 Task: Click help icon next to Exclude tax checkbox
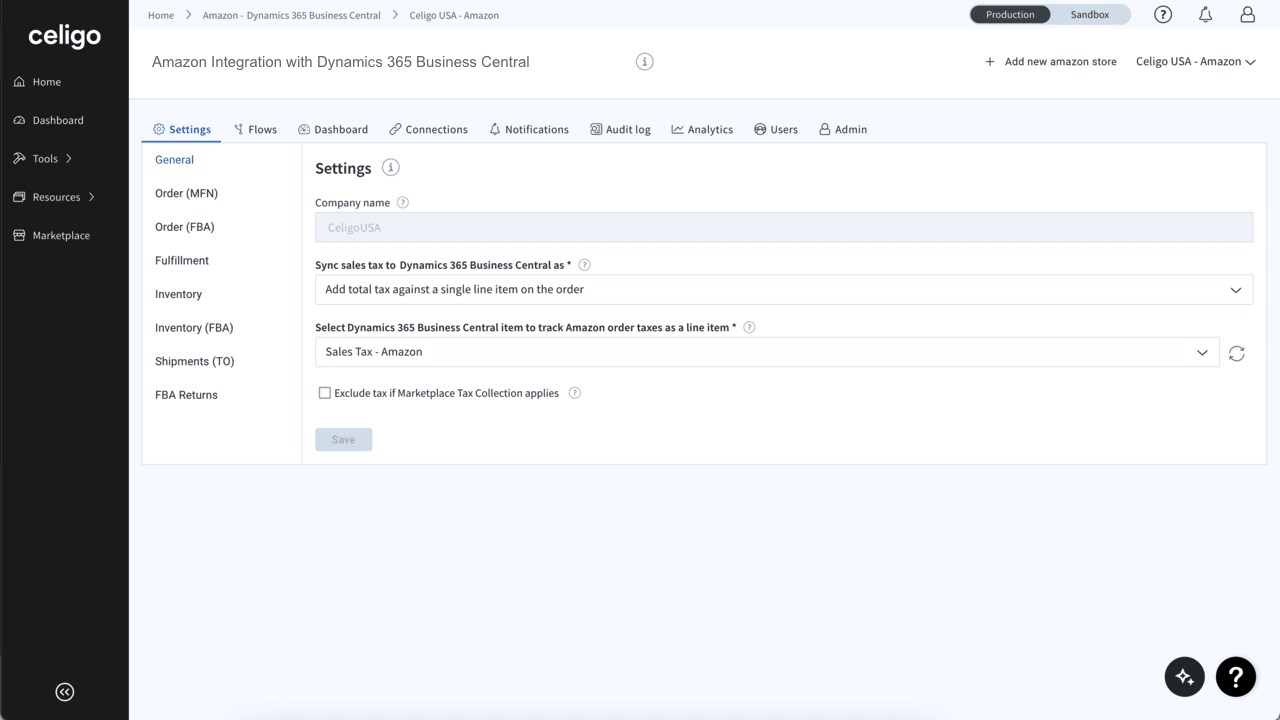click(575, 393)
